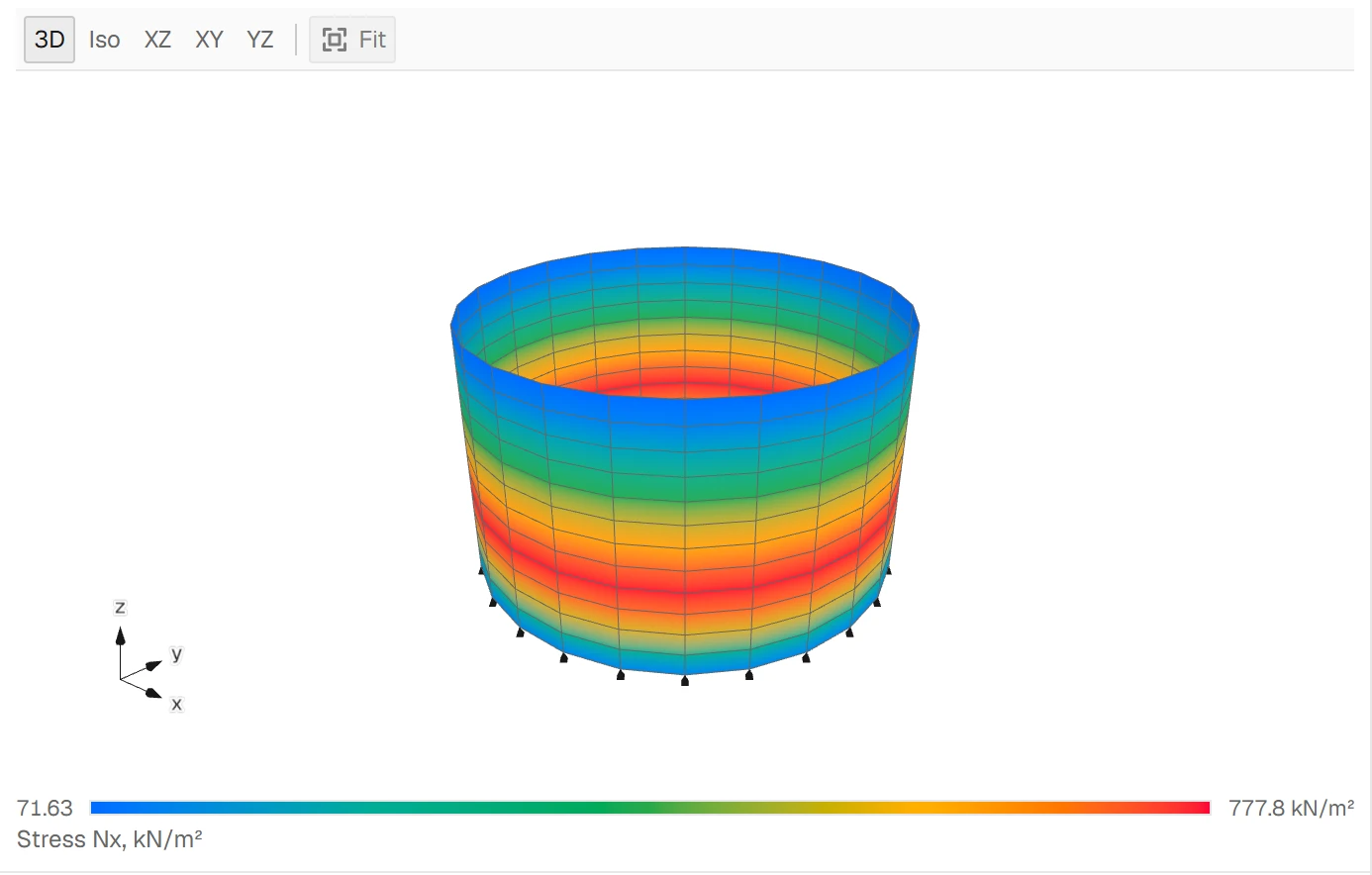Click the Fit view button

pos(352,40)
